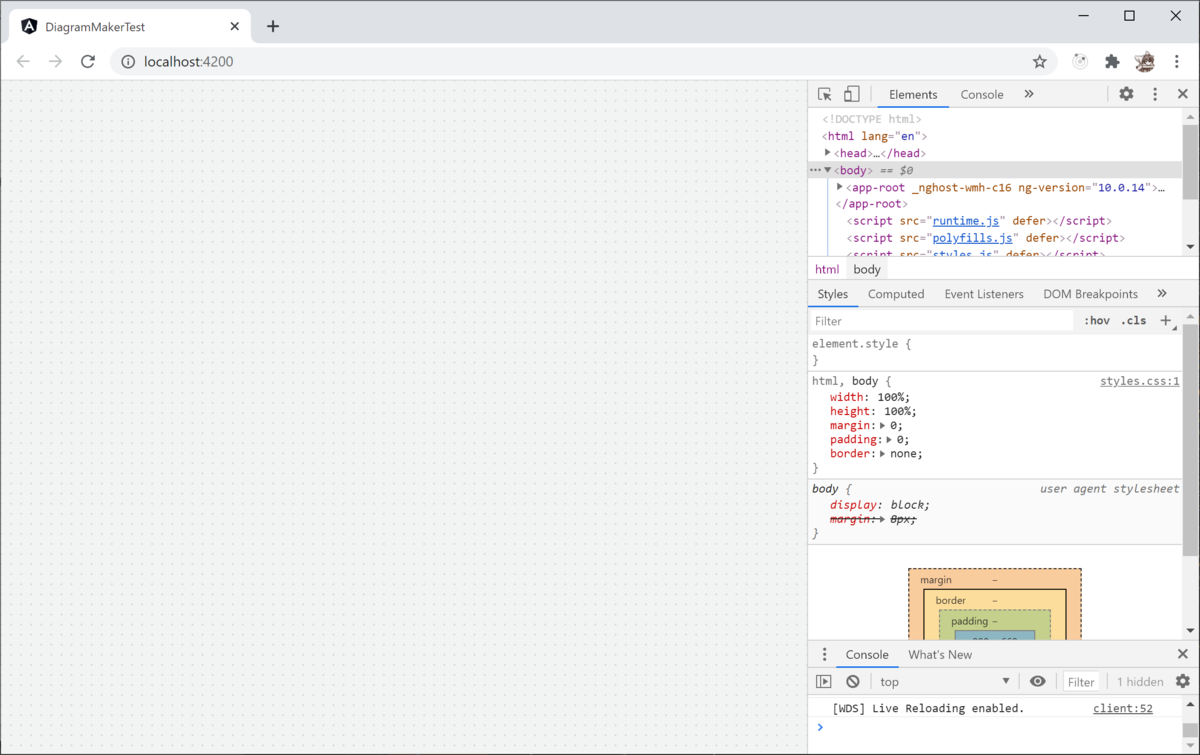Open the Extensions puzzle icon

point(1112,62)
